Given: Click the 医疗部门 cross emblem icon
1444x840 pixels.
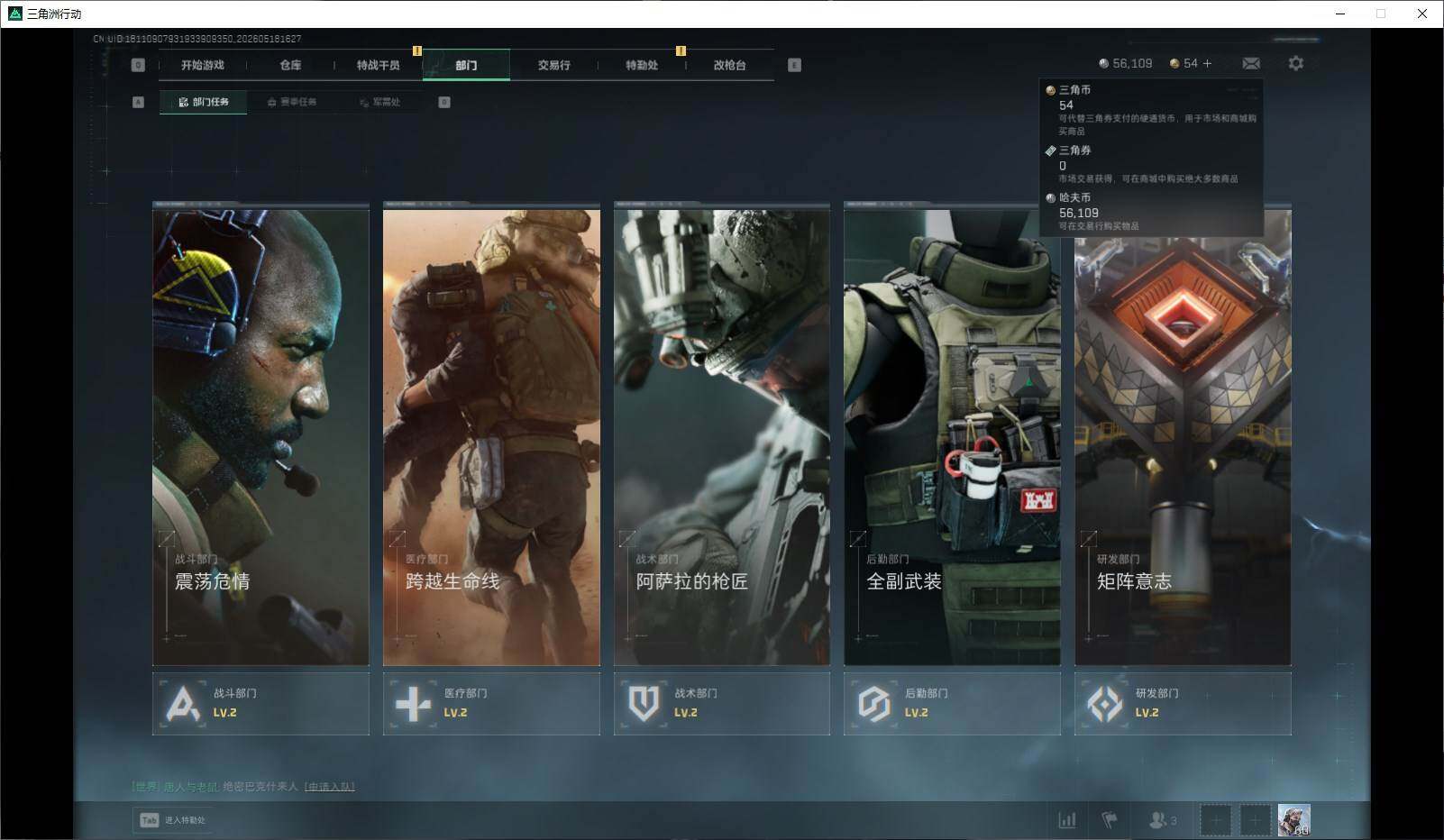Looking at the screenshot, I should pos(414,703).
